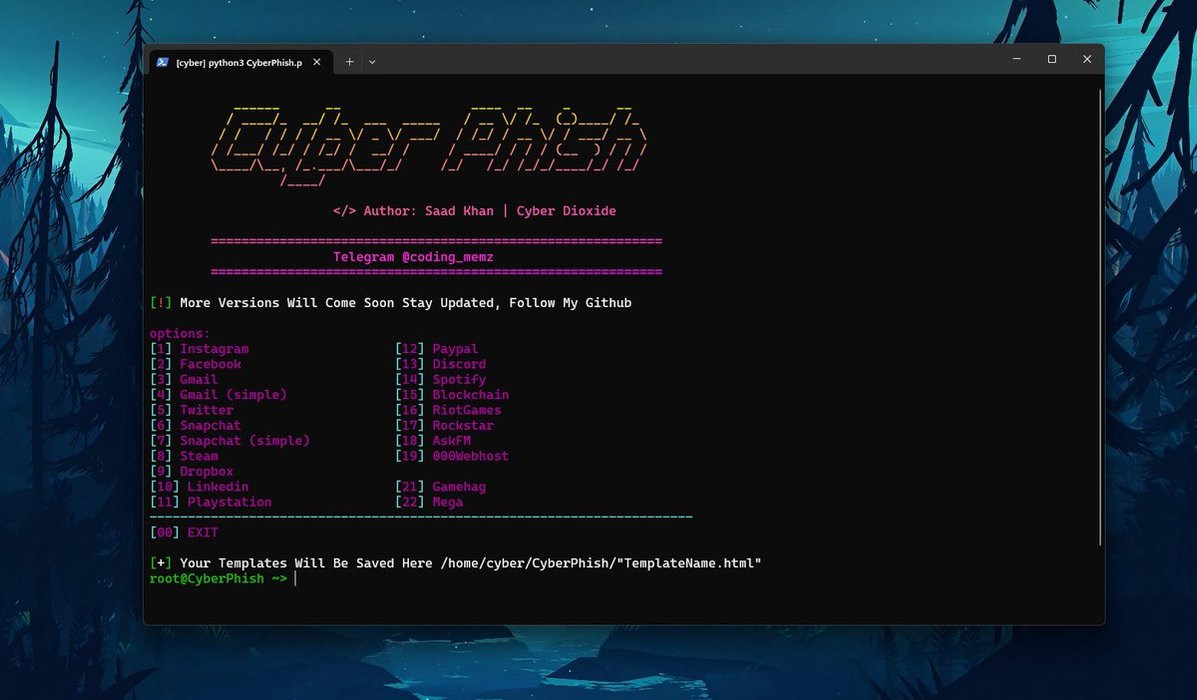Click the 'Playstation' option text
The width and height of the screenshot is (1197, 700).
(229, 502)
